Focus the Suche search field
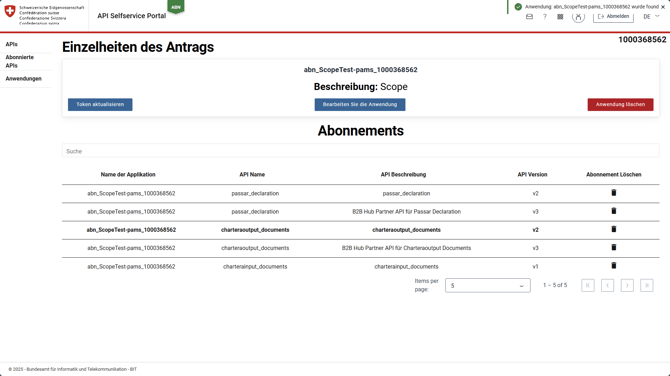Image resolution: width=670 pixels, height=376 pixels. coord(360,151)
